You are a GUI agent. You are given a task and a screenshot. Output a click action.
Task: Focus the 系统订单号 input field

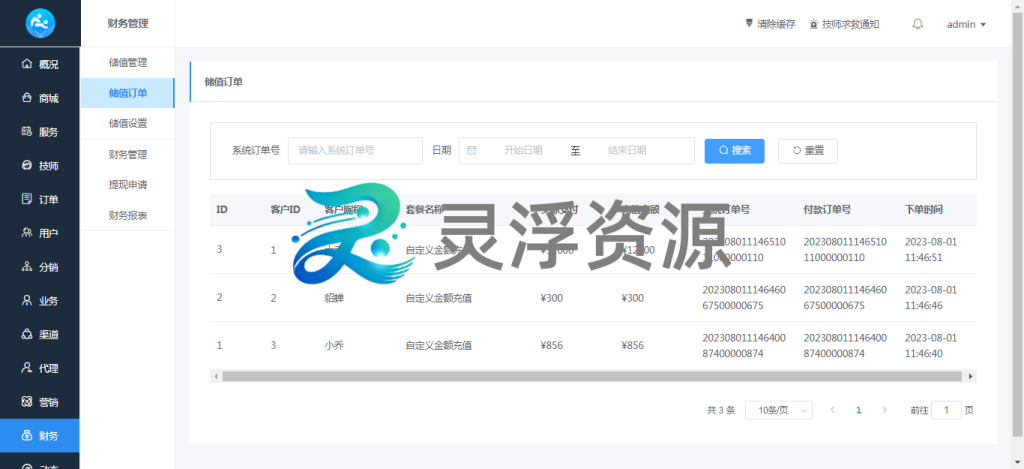(x=355, y=150)
